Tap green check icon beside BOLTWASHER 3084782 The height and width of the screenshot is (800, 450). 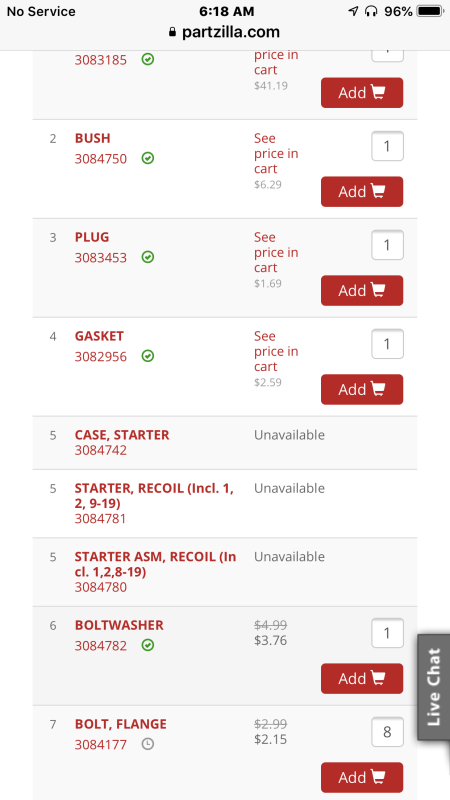[148, 645]
